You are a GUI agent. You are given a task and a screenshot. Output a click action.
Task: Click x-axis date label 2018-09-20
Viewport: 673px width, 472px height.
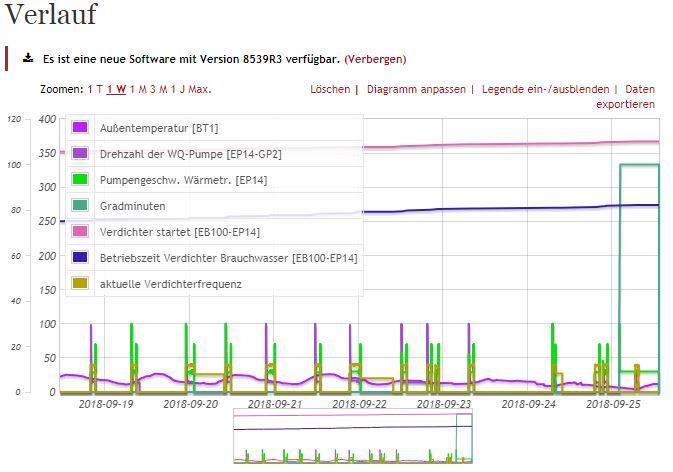tap(191, 404)
